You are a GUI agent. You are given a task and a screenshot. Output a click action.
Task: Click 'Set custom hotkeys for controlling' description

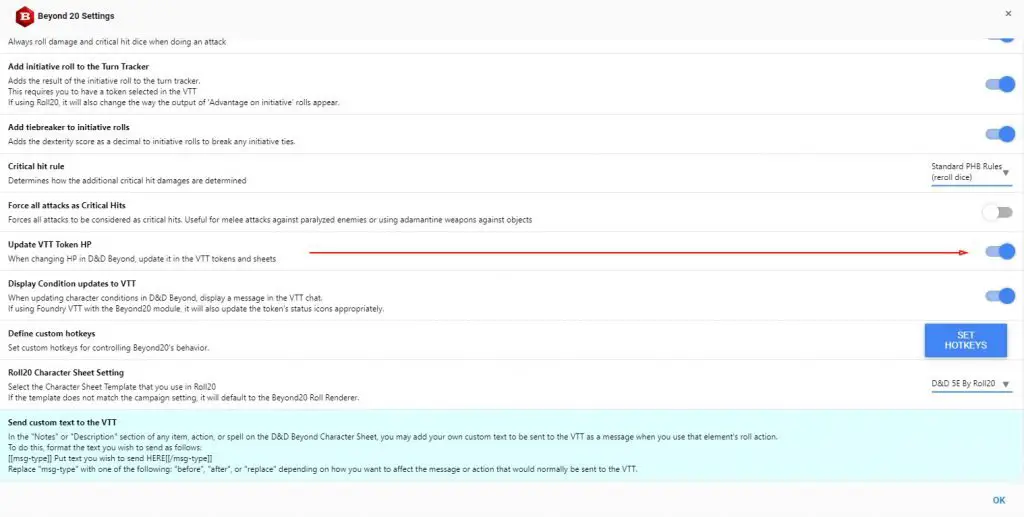[108, 348]
